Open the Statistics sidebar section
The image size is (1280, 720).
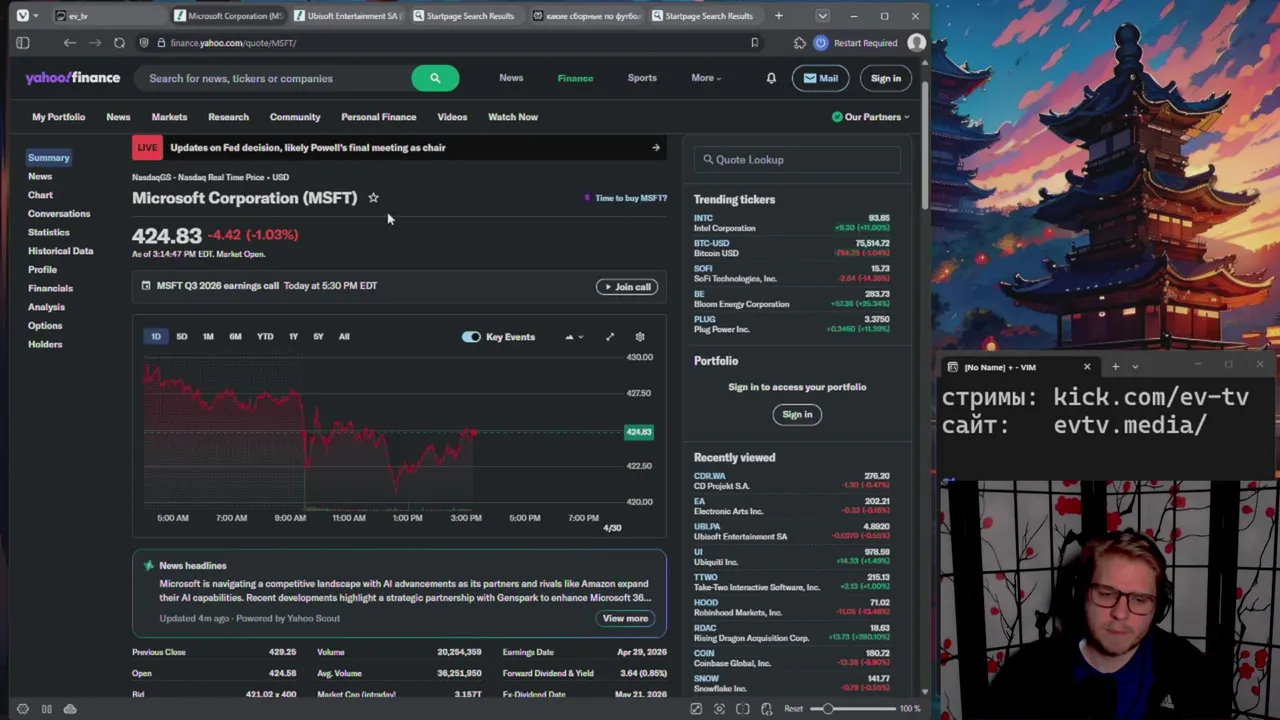[49, 232]
